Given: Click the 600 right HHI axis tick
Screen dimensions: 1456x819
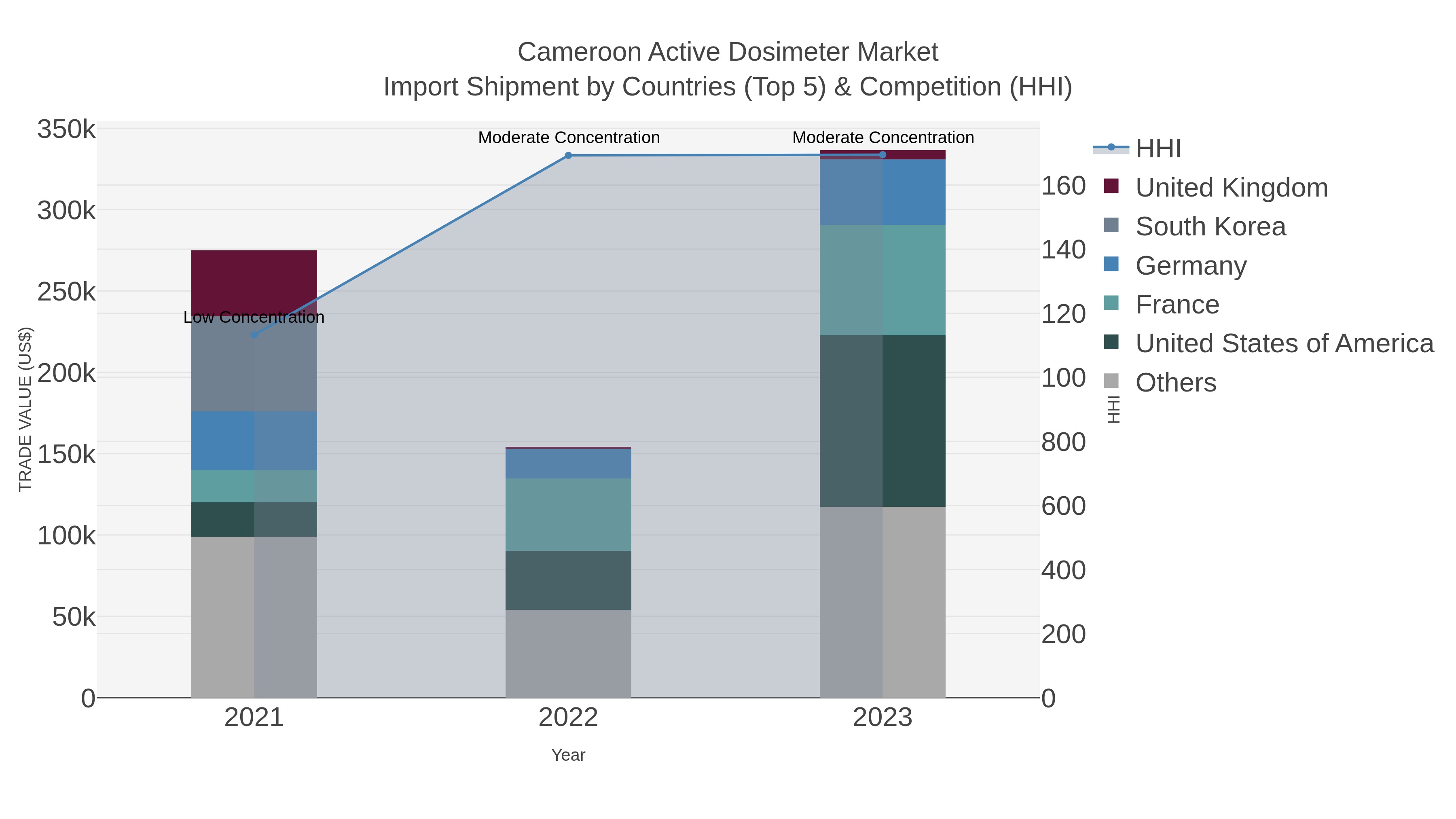Looking at the screenshot, I should [x=1064, y=506].
